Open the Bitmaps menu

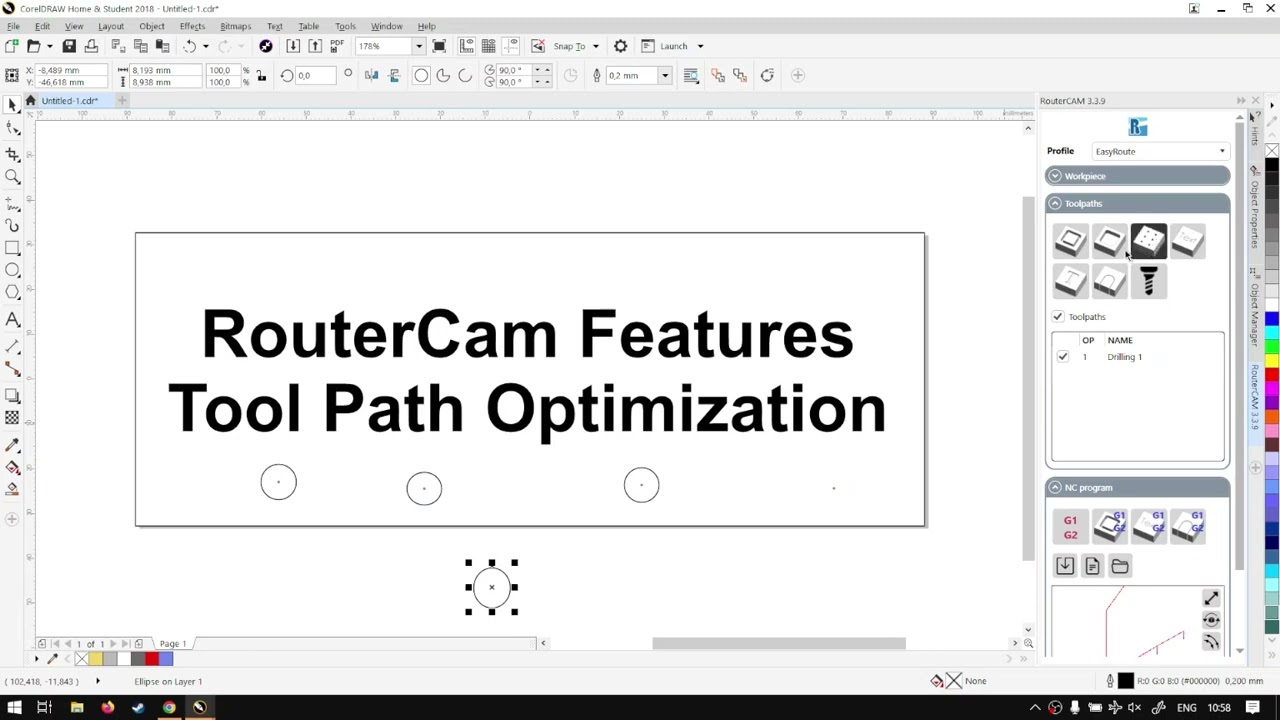pos(235,26)
